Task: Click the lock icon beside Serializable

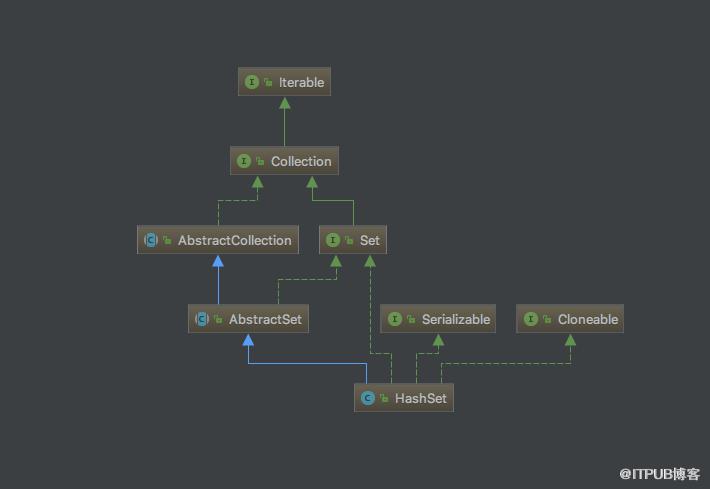Action: pos(411,319)
